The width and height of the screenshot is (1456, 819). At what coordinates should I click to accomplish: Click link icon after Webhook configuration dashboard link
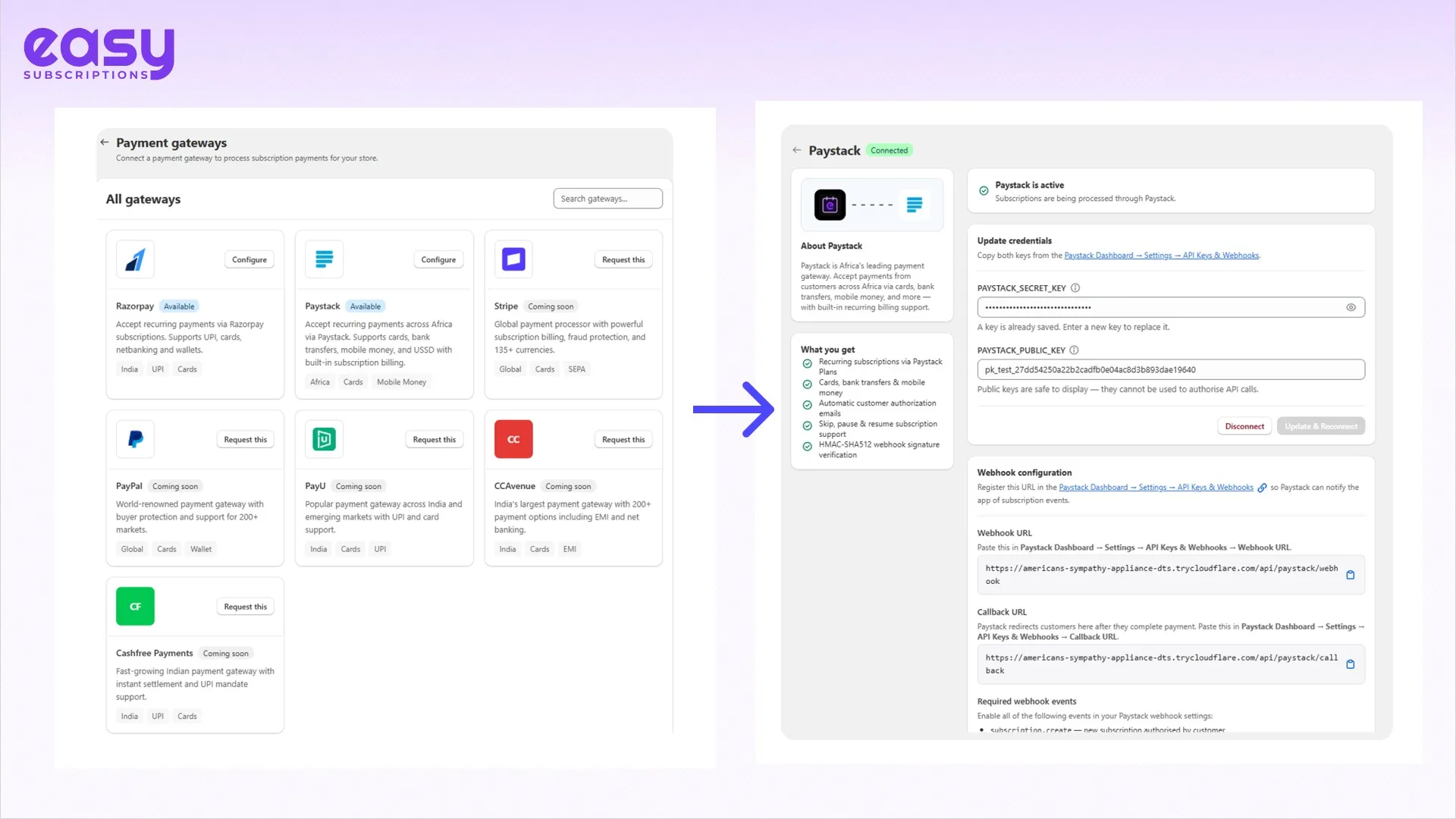pyautogui.click(x=1262, y=488)
